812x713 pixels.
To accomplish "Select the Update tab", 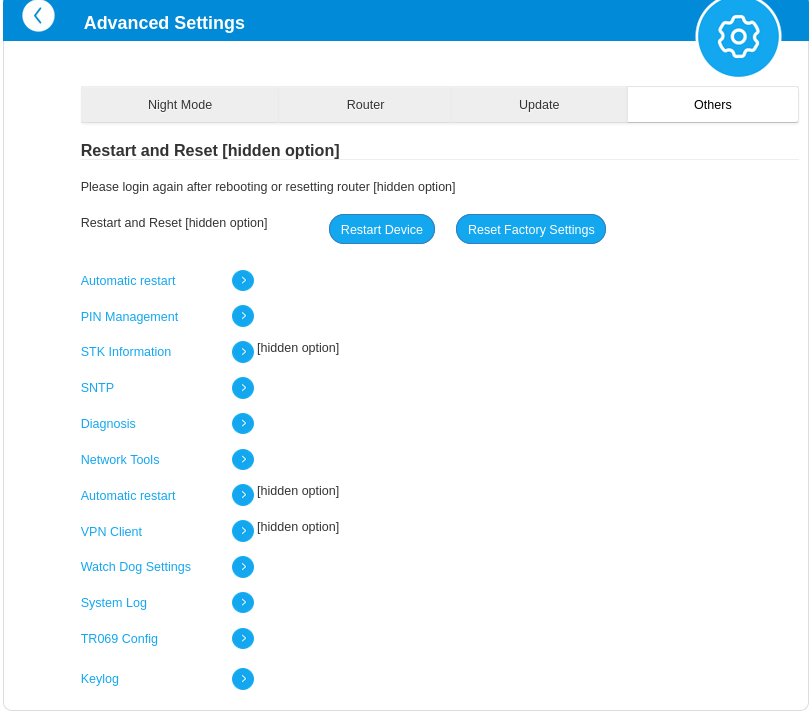I will coord(539,105).
